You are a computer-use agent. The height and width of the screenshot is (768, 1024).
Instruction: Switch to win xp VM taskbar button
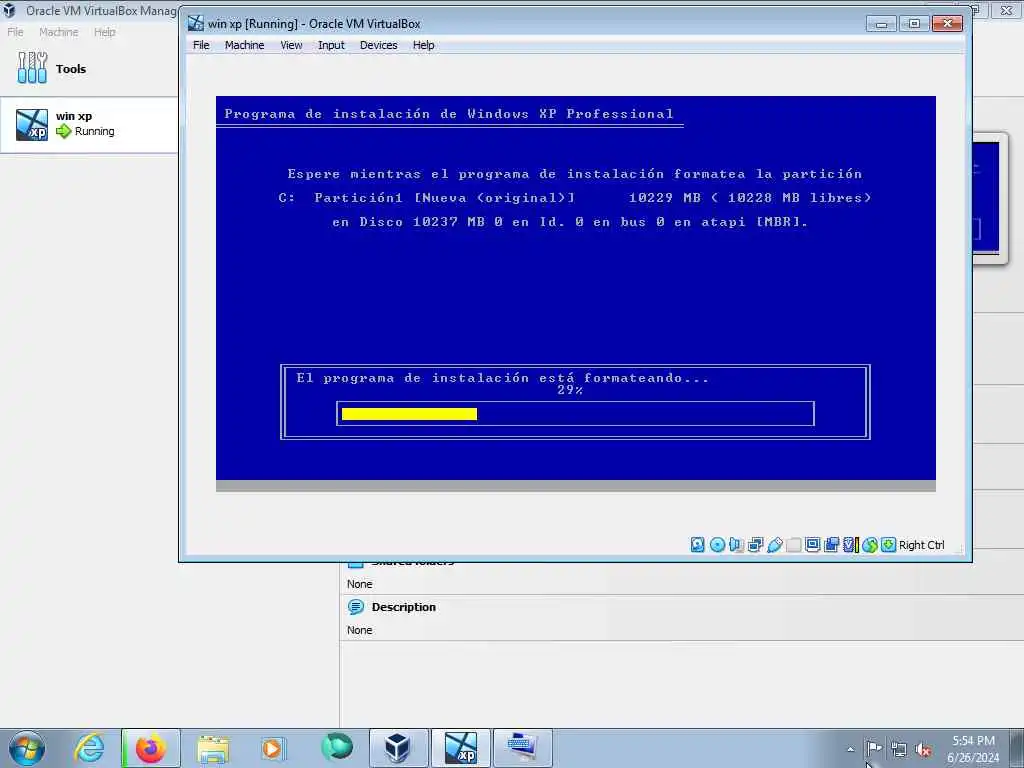(460, 748)
